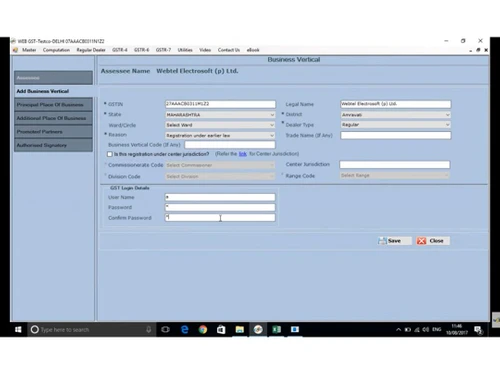Screen dimensions: 500x375
Task: Open the blue app icon after Excel
Action: pyautogui.click(x=295, y=330)
